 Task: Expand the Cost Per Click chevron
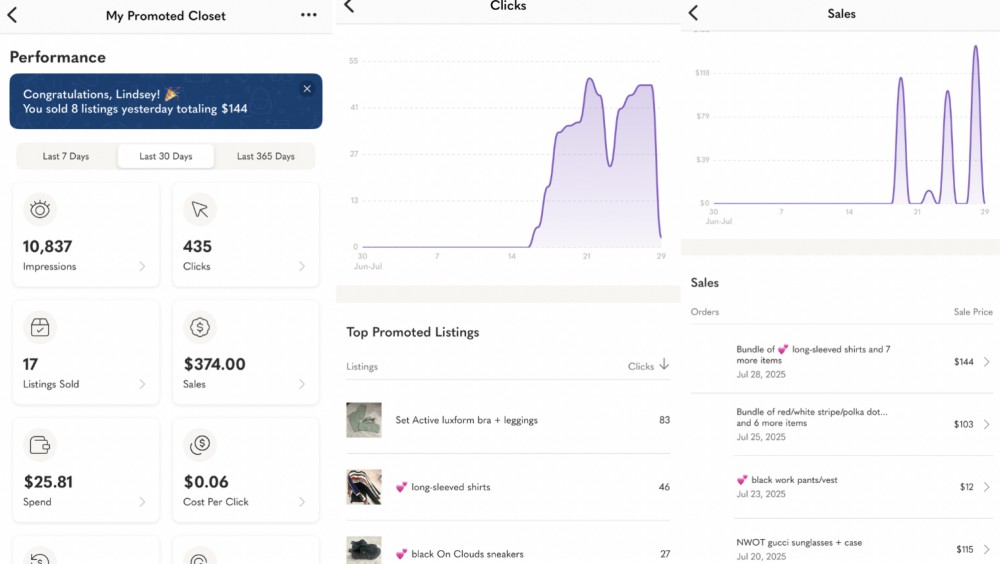coord(302,502)
